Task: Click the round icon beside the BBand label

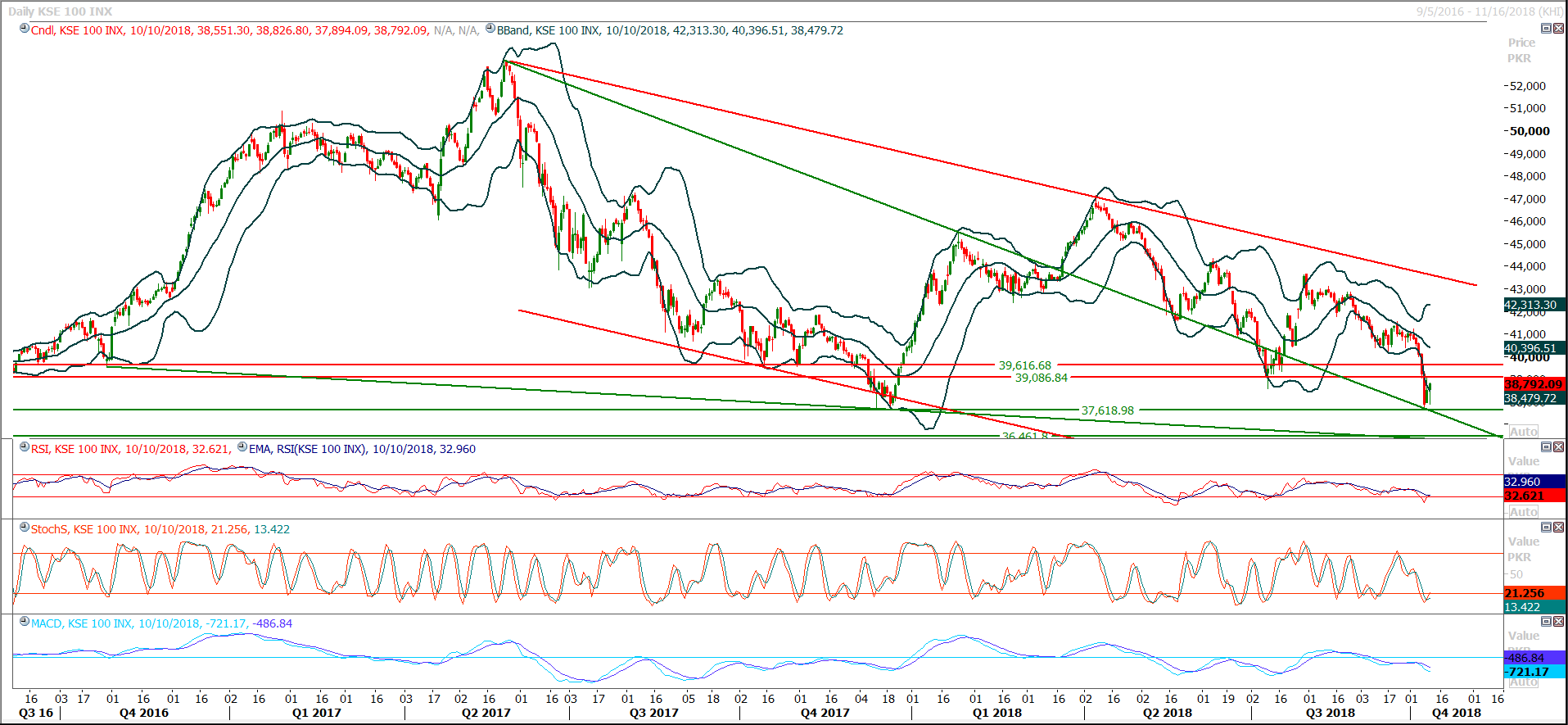Action: click(490, 29)
